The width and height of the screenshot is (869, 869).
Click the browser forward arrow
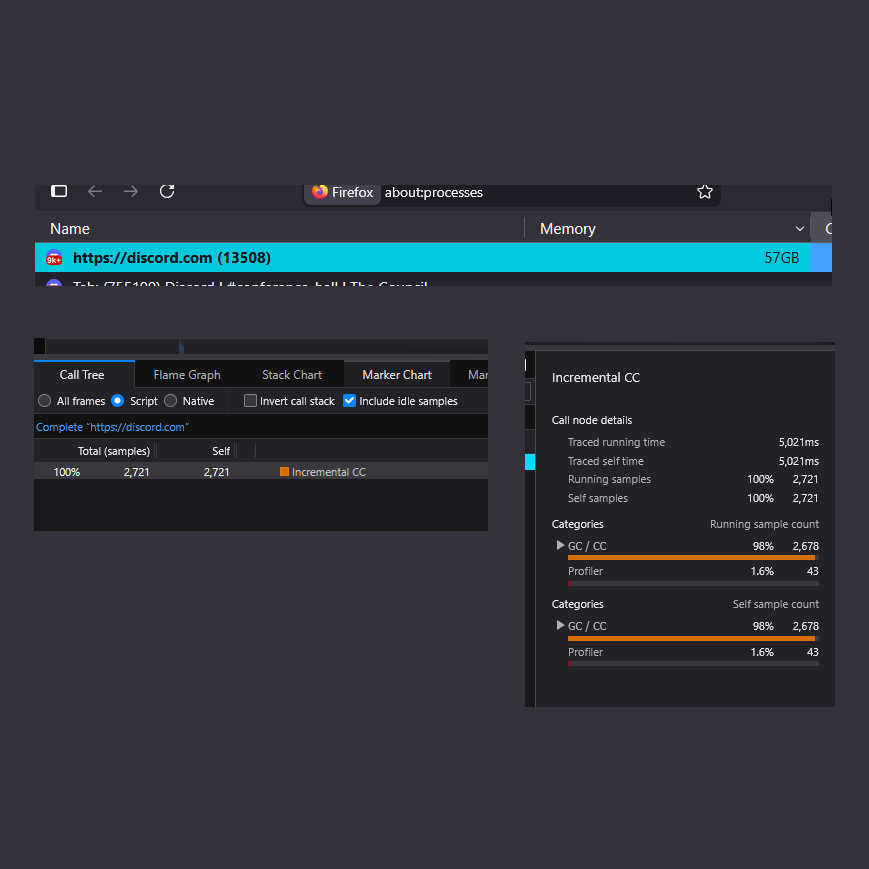coord(131,192)
